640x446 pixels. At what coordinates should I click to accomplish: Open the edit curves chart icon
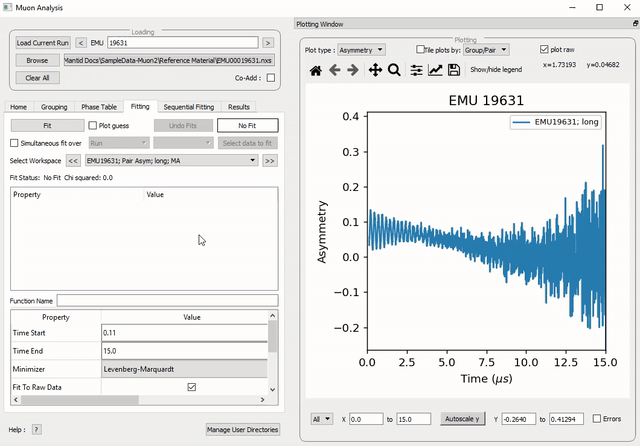coord(436,70)
